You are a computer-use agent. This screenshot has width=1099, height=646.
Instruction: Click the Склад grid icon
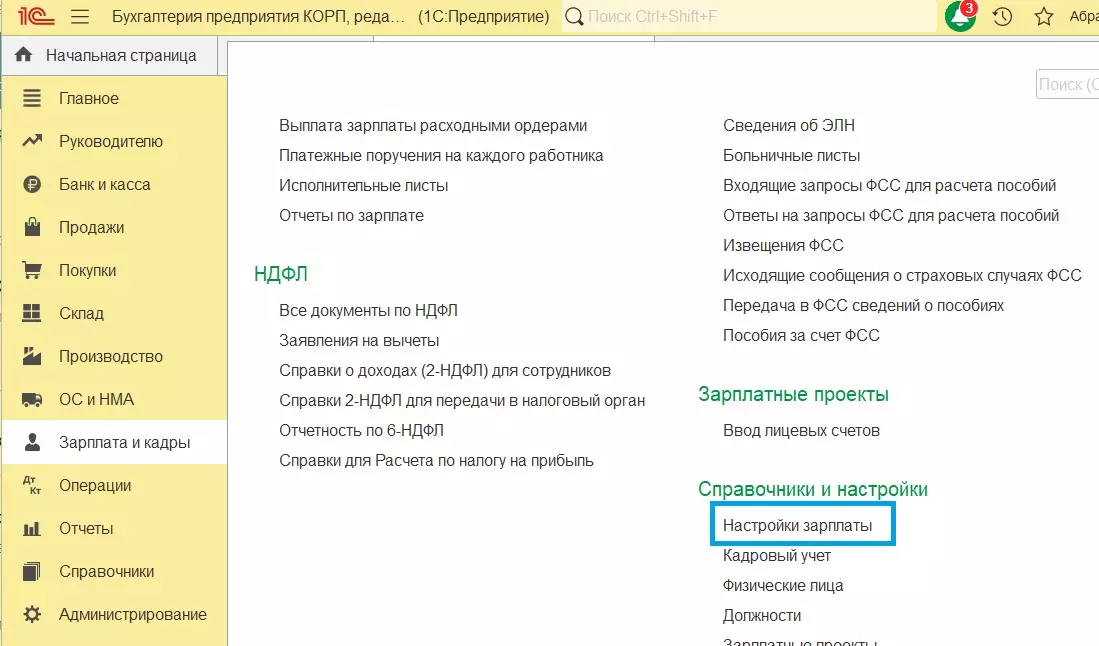(x=32, y=312)
